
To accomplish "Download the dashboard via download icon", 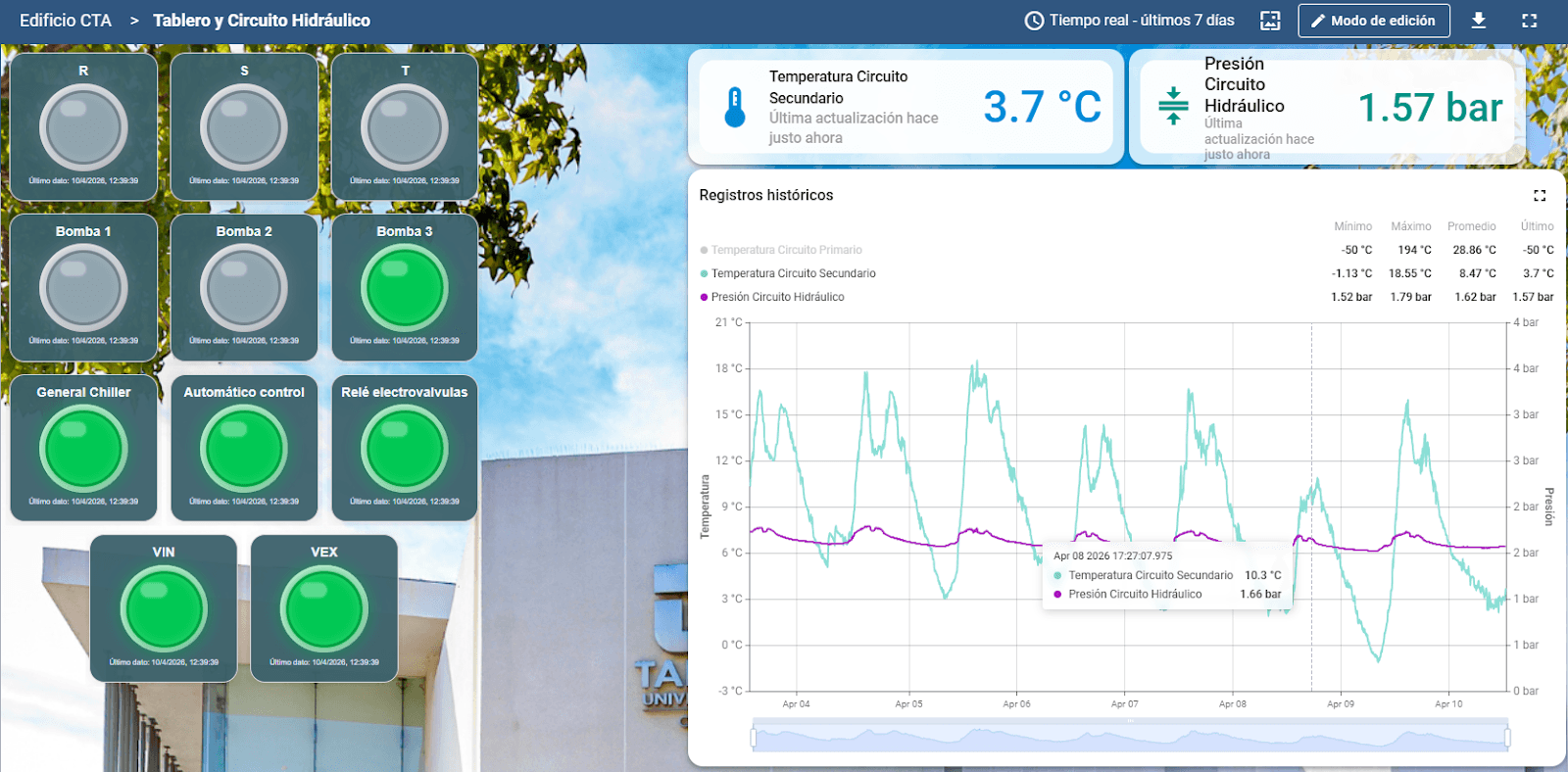I will click(1479, 21).
